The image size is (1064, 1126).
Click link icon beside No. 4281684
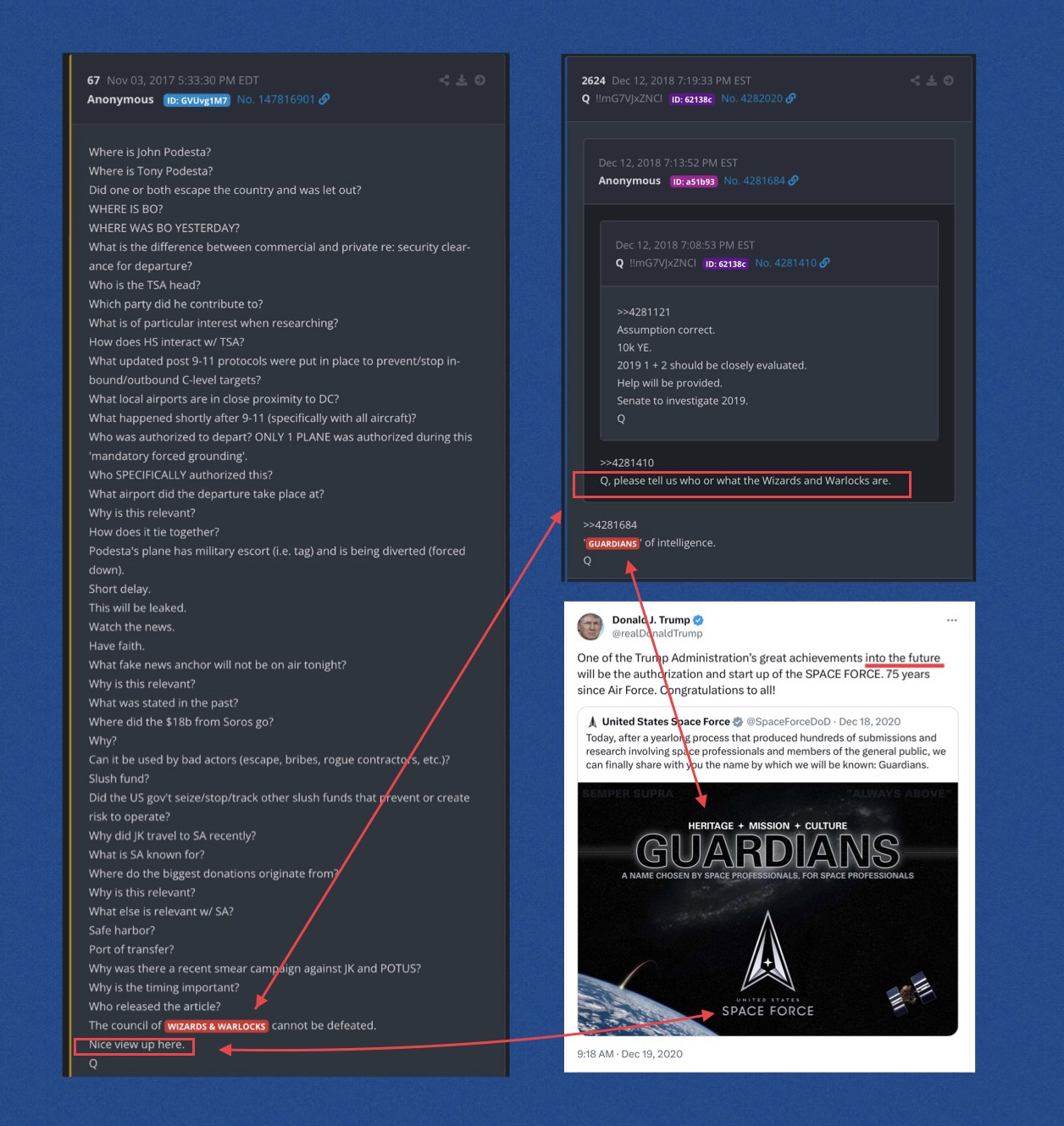pyautogui.click(x=794, y=180)
